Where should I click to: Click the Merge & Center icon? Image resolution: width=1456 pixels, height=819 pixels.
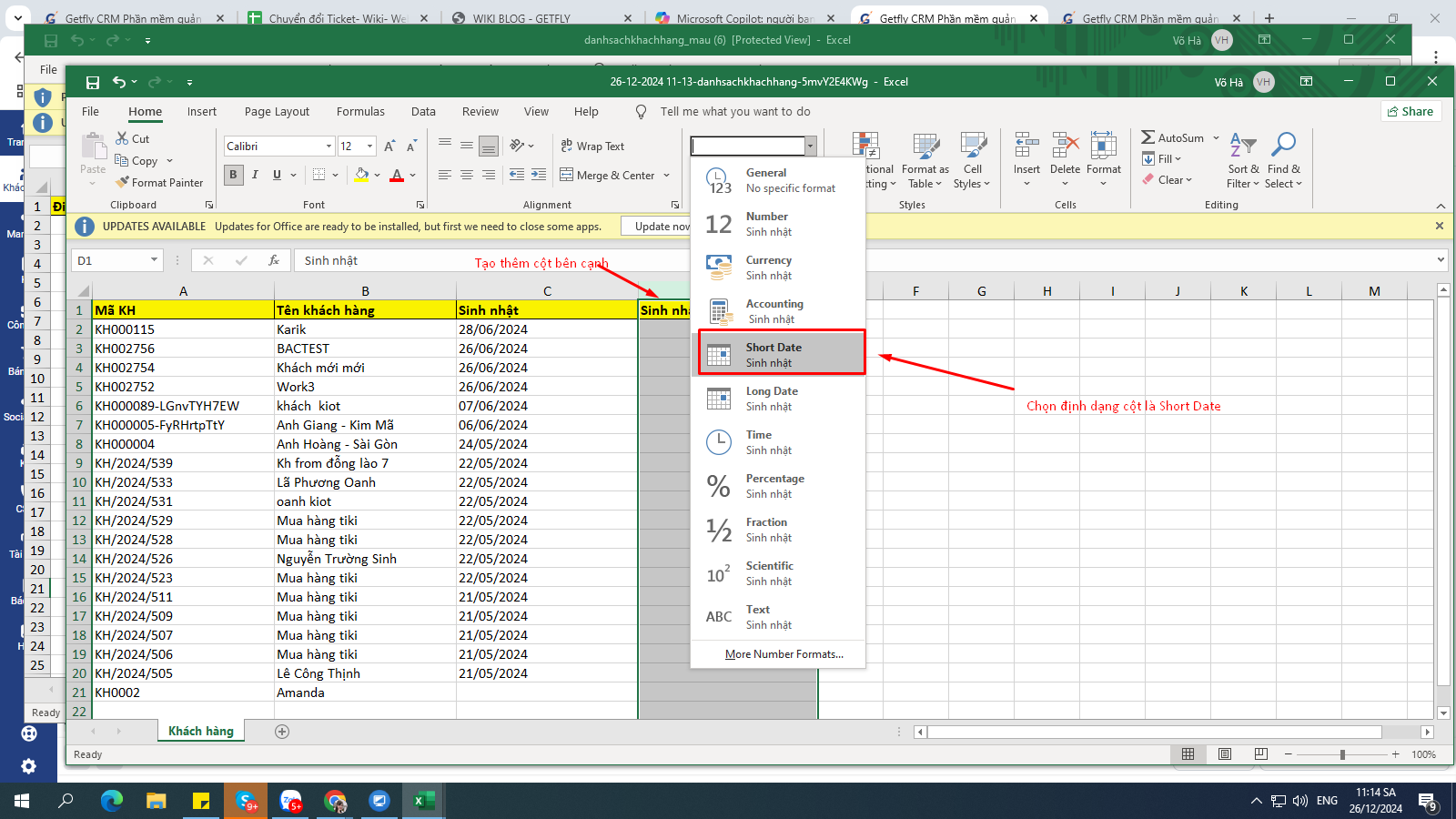pyautogui.click(x=567, y=175)
